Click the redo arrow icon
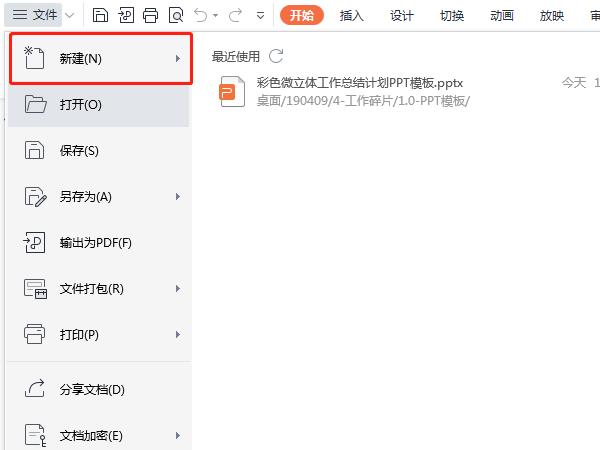Screen dimensions: 600x450 [x=235, y=15]
